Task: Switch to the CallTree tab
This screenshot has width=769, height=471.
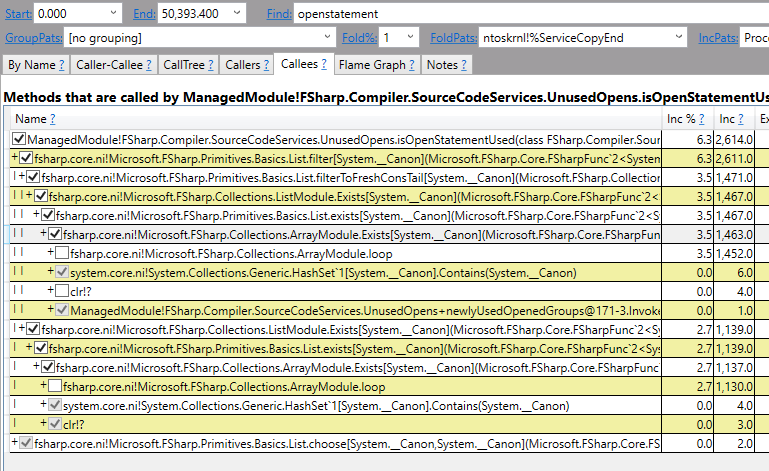Action: pyautogui.click(x=188, y=65)
